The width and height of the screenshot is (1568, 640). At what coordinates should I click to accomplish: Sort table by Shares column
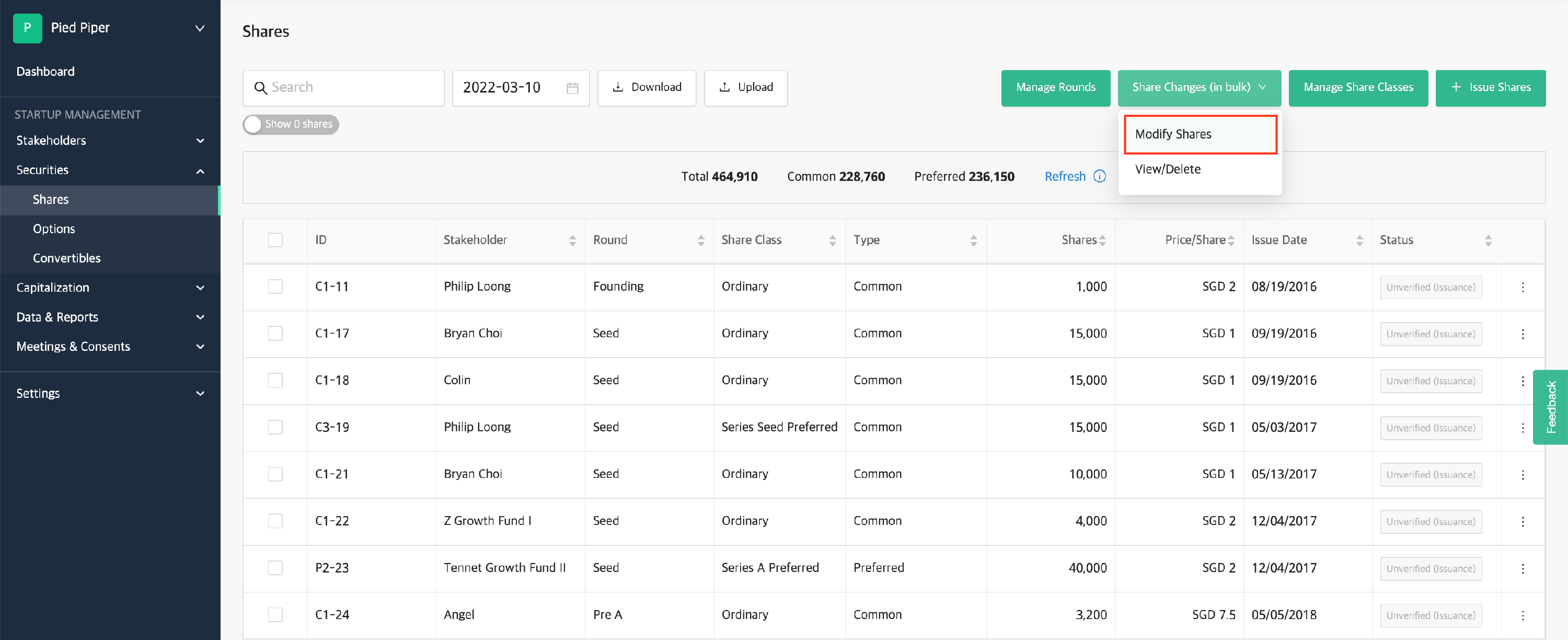1102,241
